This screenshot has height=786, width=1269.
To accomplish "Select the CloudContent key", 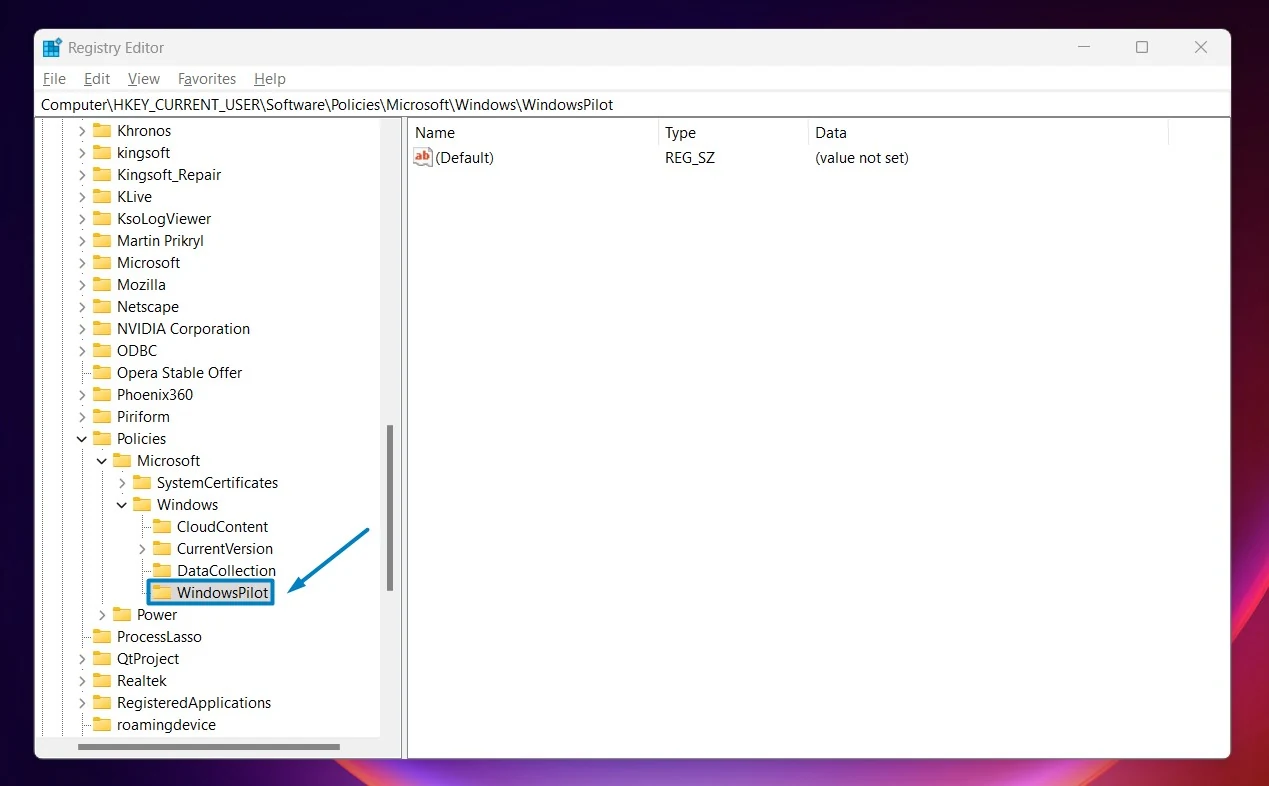I will pos(222,527).
